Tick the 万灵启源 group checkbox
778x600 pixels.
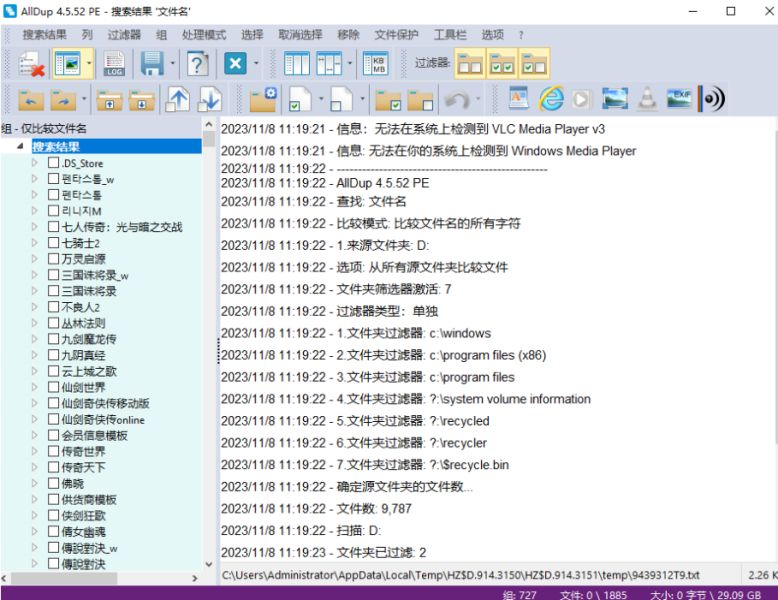click(x=54, y=259)
